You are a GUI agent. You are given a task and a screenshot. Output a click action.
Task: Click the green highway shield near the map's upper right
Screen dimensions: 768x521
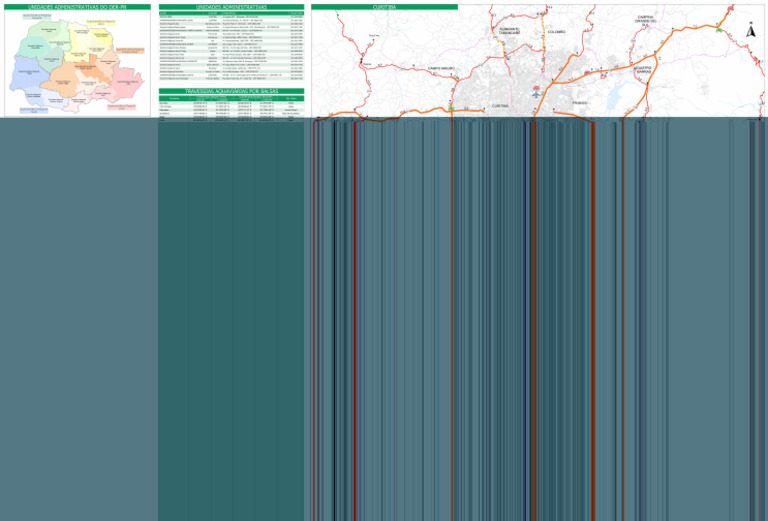click(719, 30)
